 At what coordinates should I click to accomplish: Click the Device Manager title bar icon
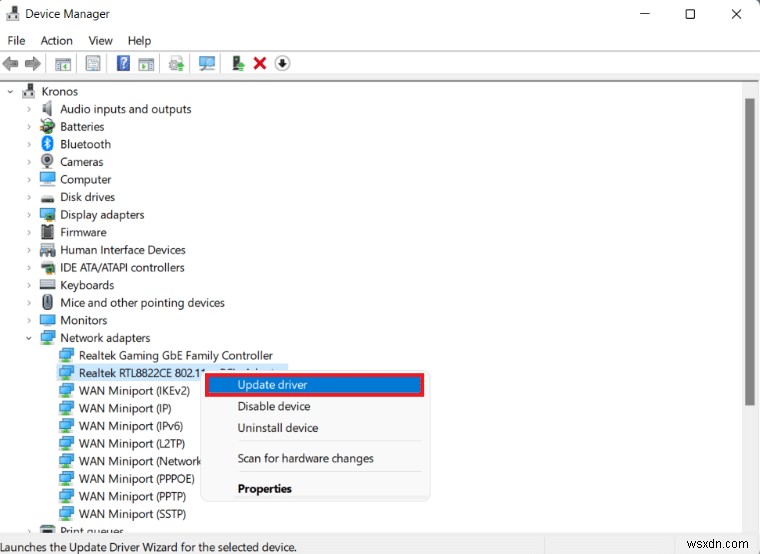click(13, 14)
